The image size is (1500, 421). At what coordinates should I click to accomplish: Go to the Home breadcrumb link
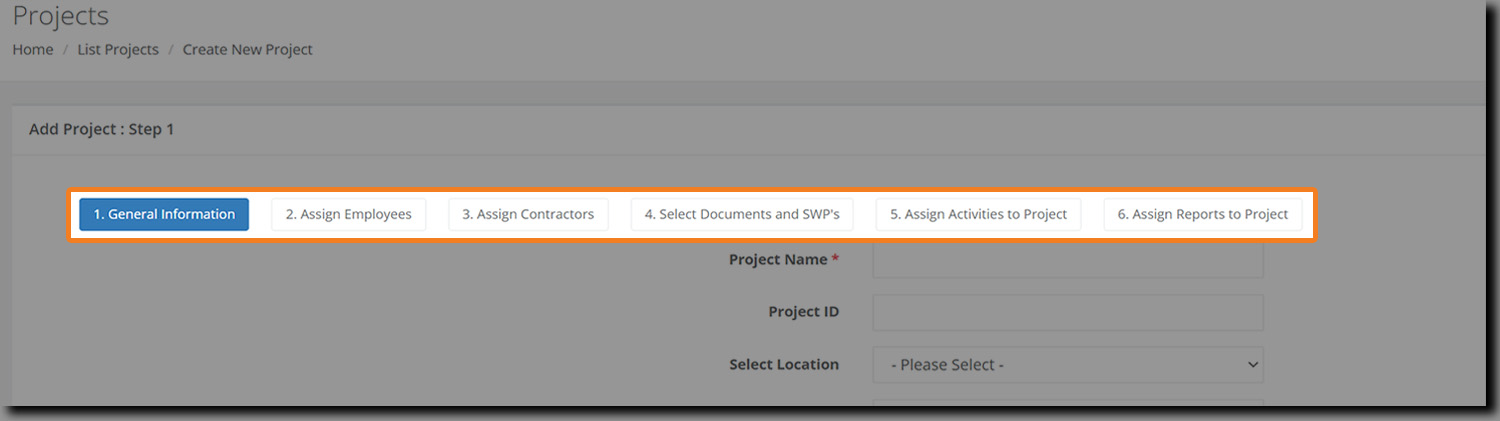tap(33, 50)
